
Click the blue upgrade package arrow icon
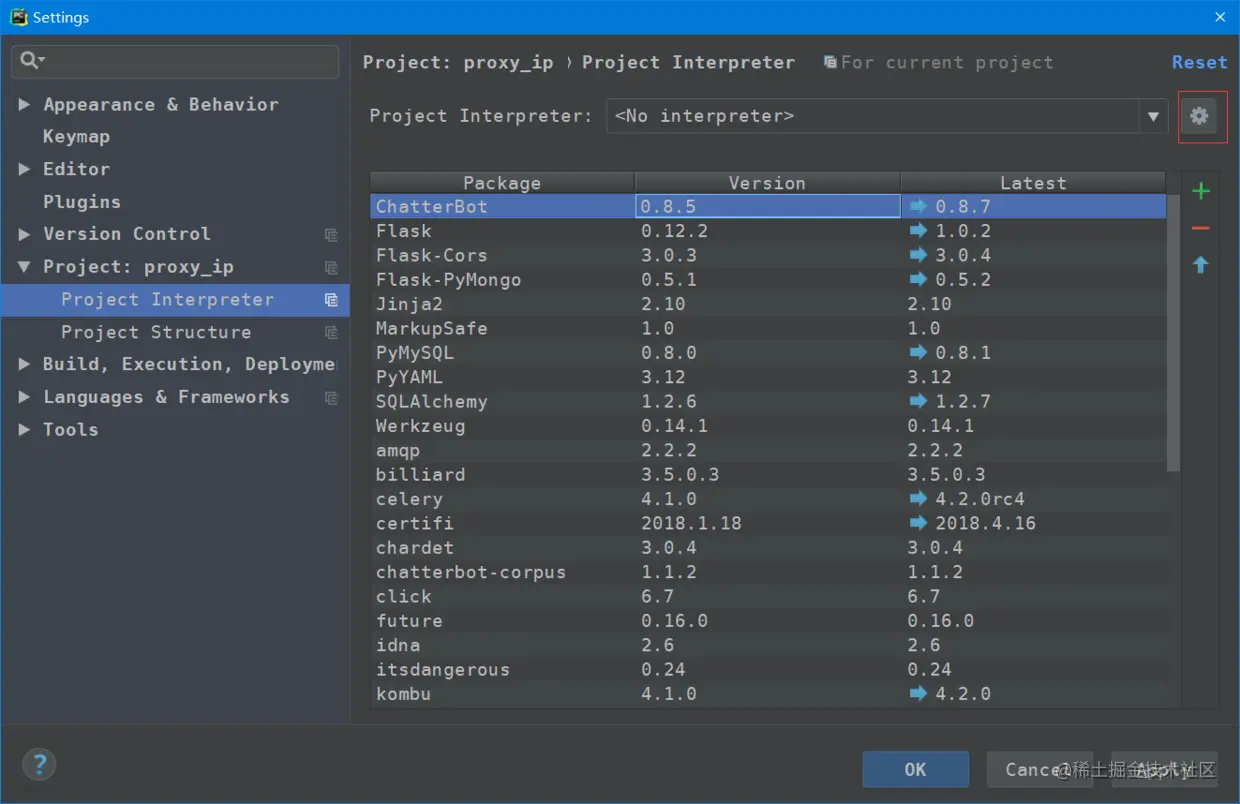[1201, 265]
